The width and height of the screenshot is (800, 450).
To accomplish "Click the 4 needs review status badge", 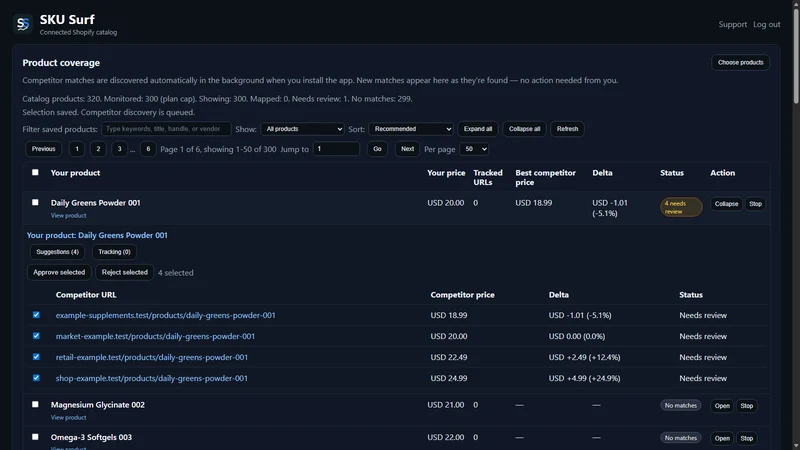I will tap(681, 207).
